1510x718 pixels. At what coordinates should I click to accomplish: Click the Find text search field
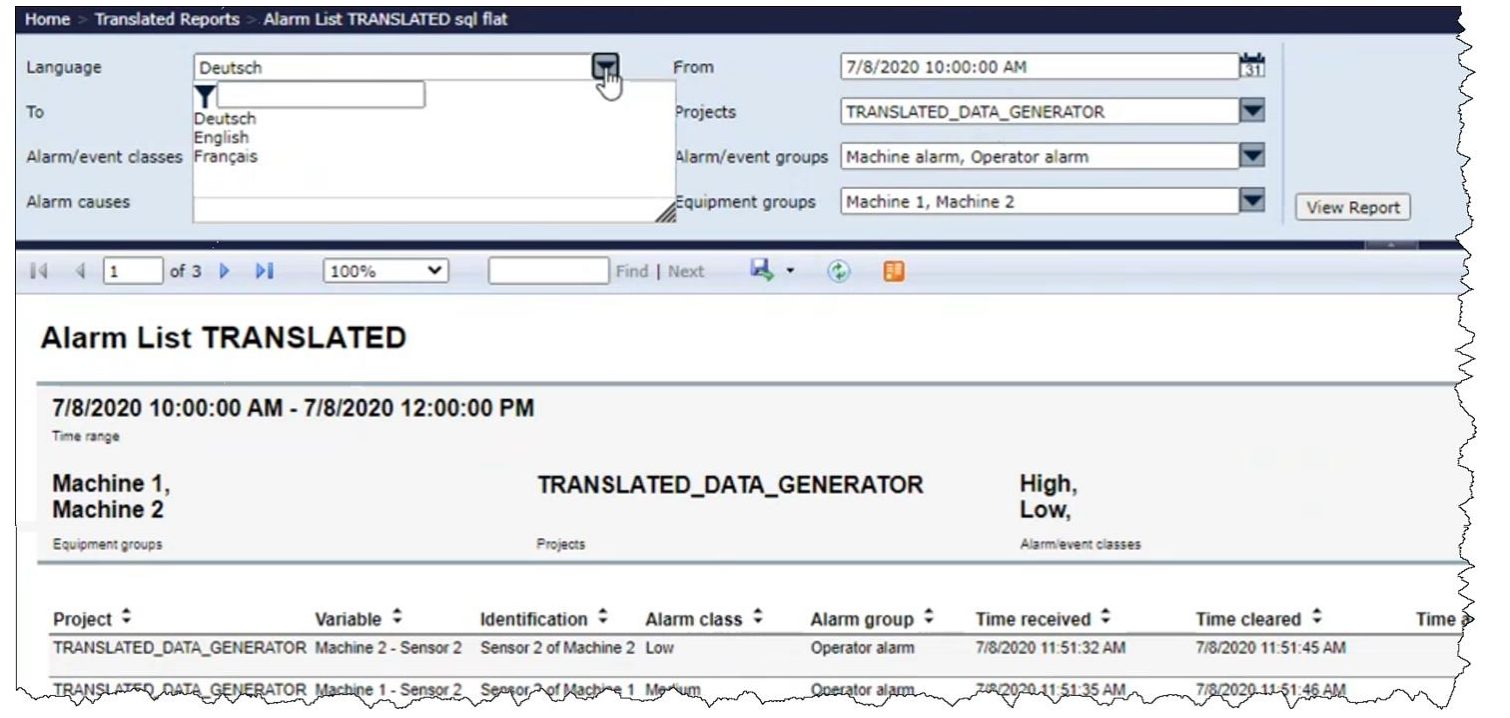(547, 271)
